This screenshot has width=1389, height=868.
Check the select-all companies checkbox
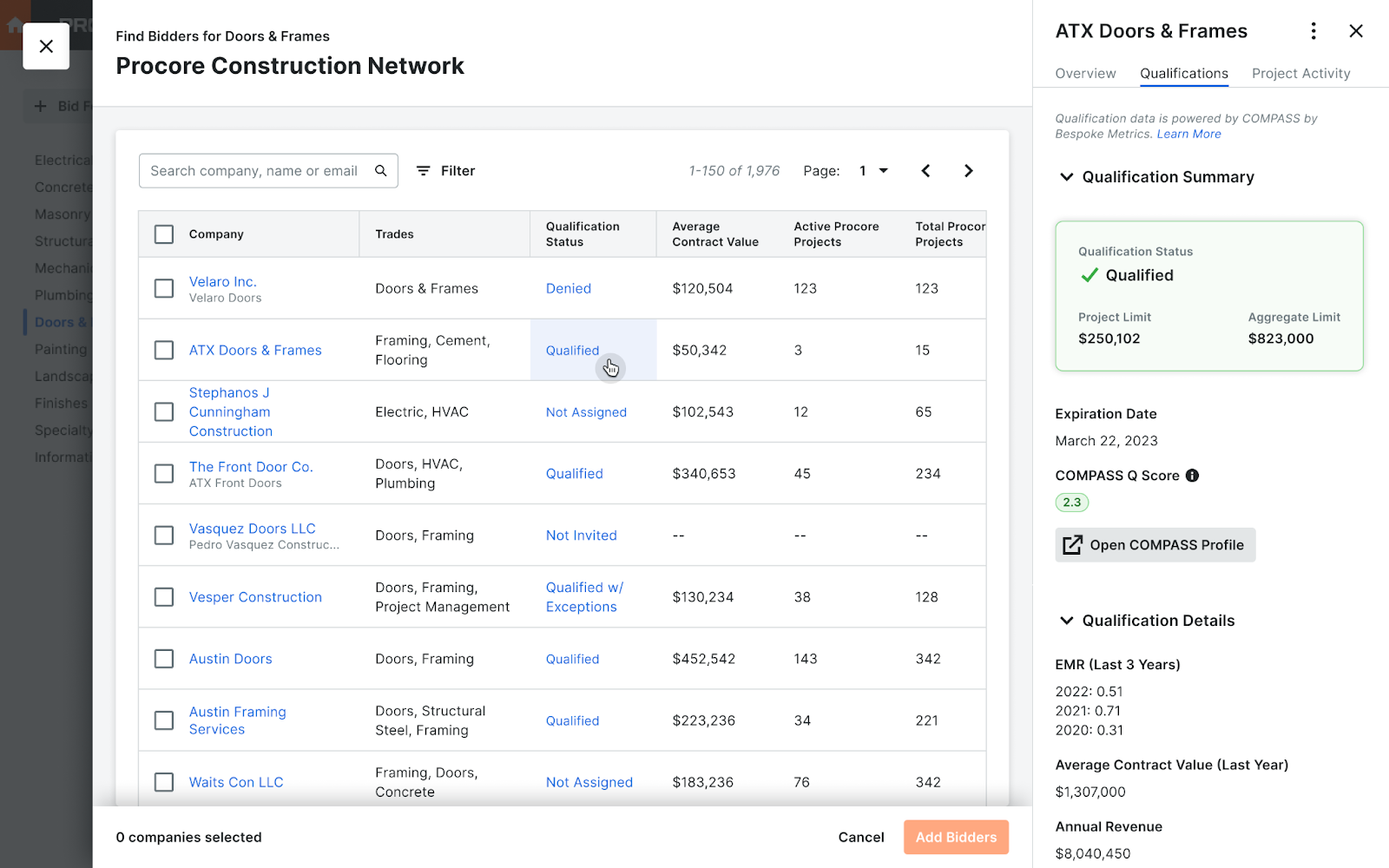[x=164, y=233]
